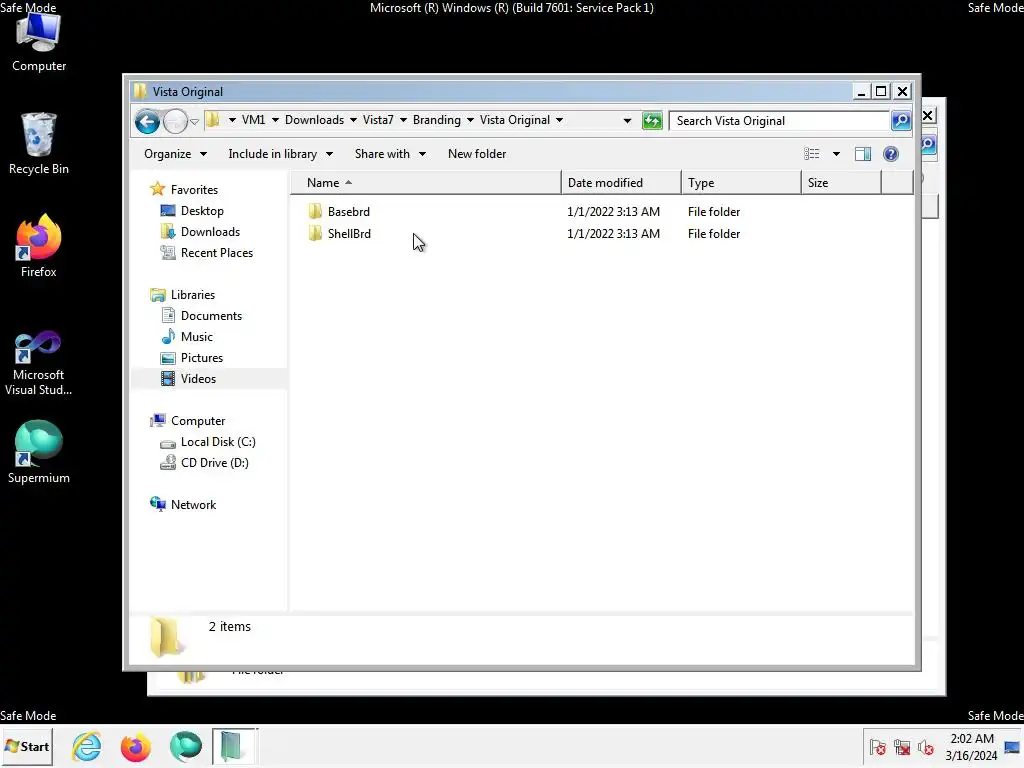
Task: Click the Explorer window taskbar button
Action: coord(234,746)
